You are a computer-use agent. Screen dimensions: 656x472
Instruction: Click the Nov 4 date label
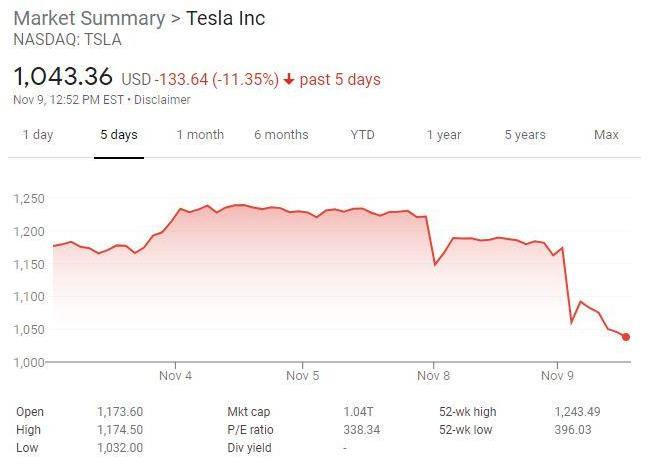(175, 377)
